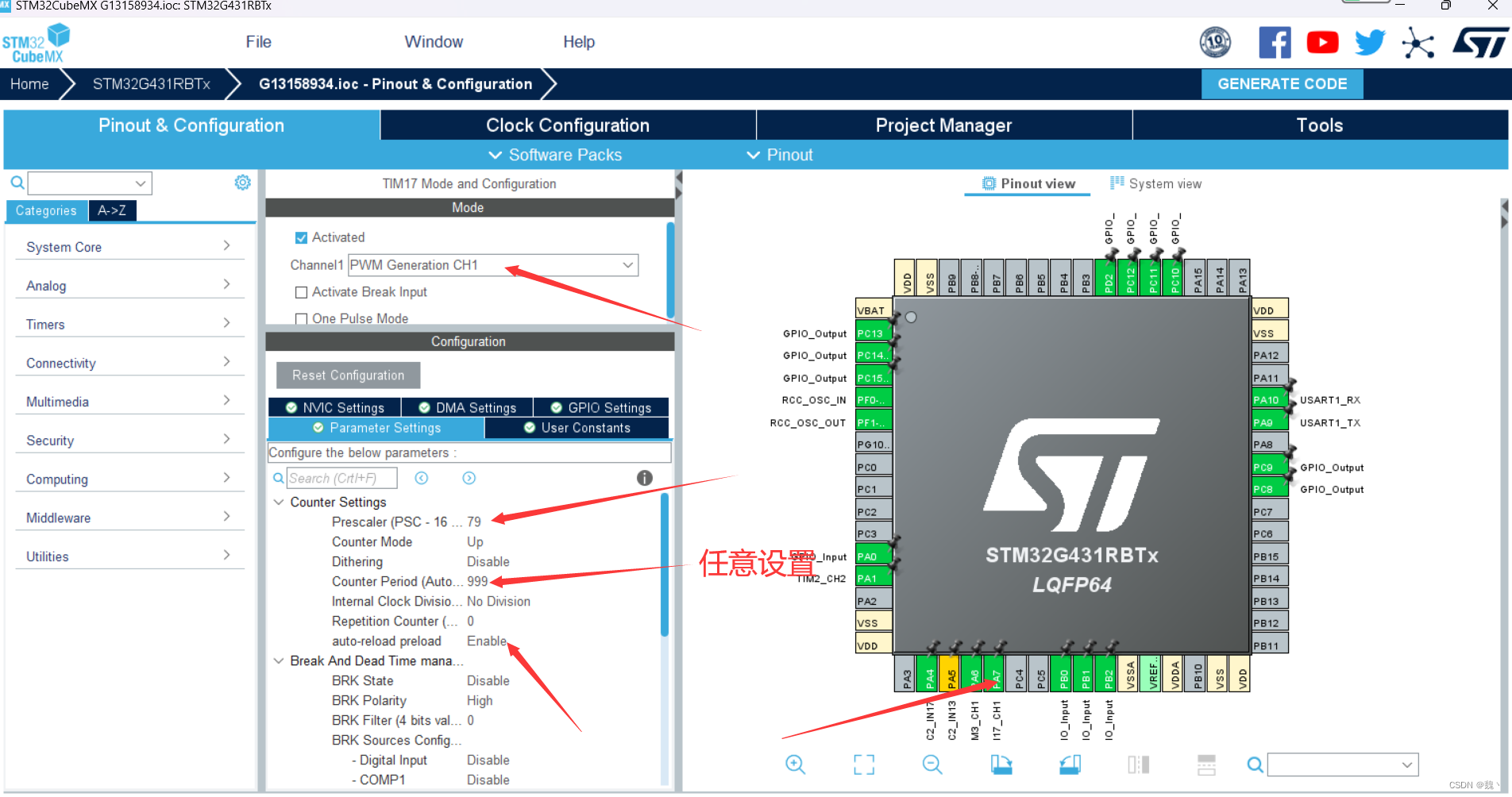Open the category settings gear icon
1512x797 pixels.
click(x=242, y=183)
